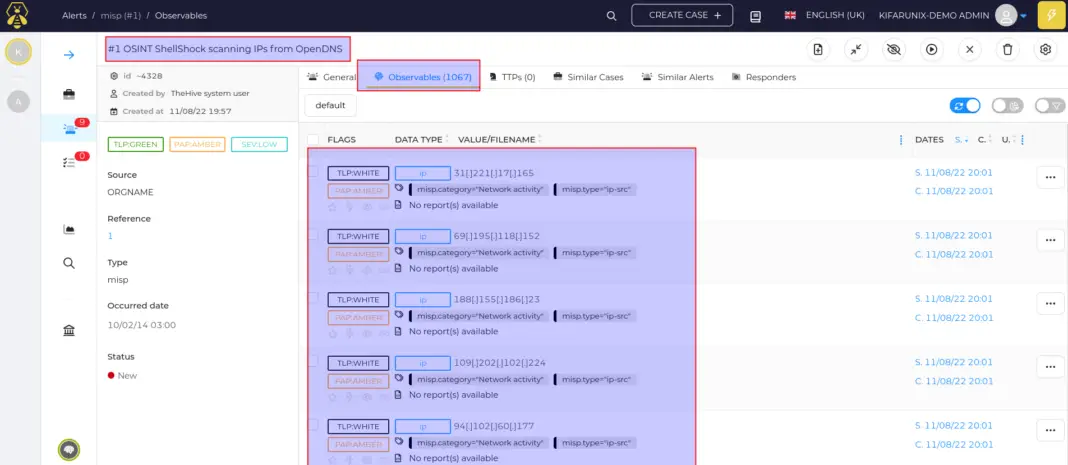The height and width of the screenshot is (465, 1068).
Task: Click the default filter button
Action: 330,106
